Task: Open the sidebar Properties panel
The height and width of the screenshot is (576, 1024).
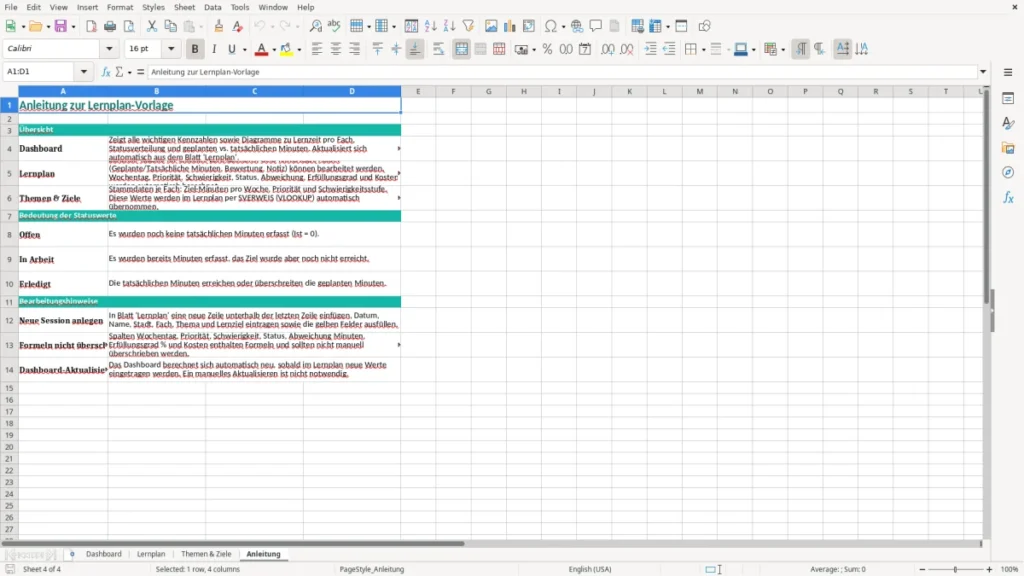Action: coord(1008,99)
